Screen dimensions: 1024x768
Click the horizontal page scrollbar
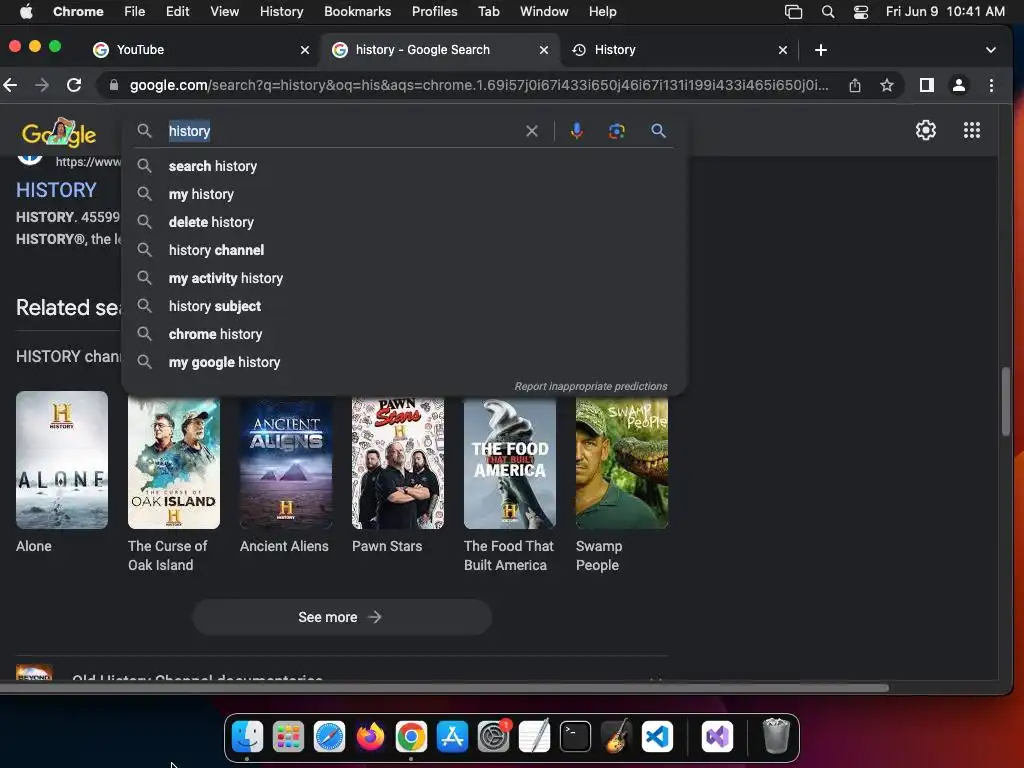coord(444,688)
